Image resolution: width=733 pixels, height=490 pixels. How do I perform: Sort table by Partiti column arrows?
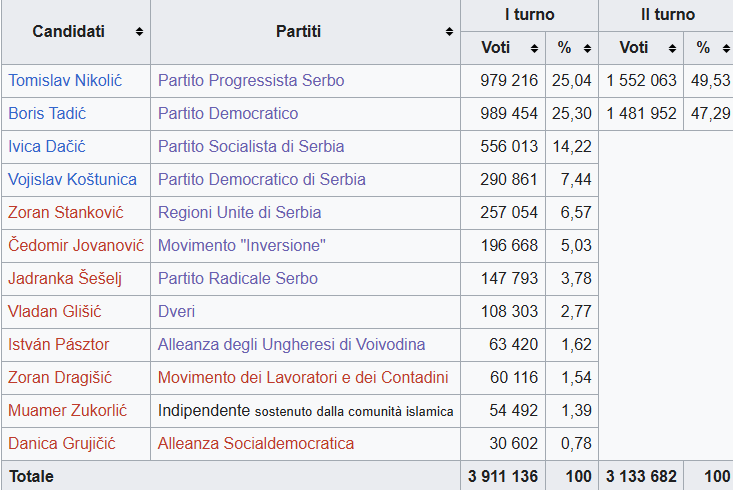click(x=449, y=32)
